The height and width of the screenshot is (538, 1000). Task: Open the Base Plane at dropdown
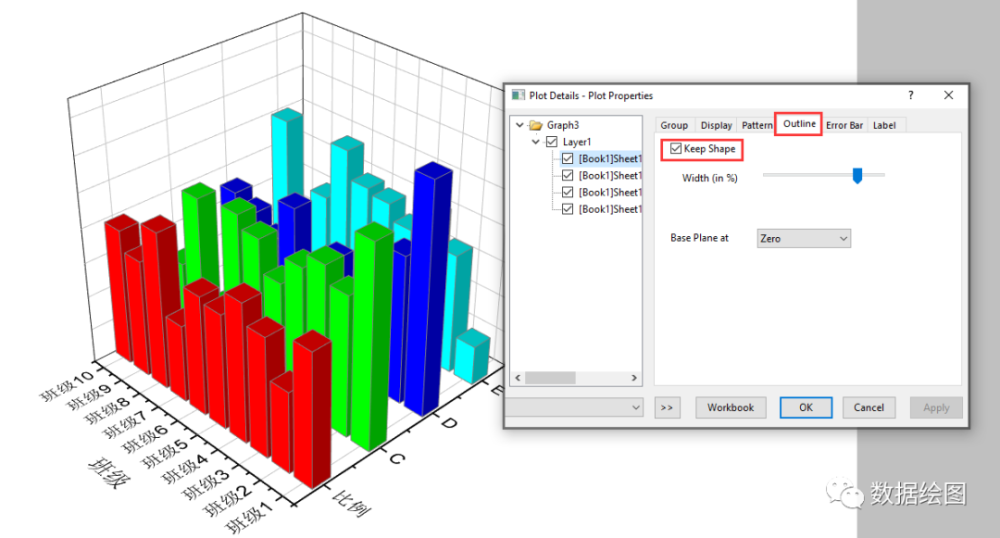tap(804, 238)
